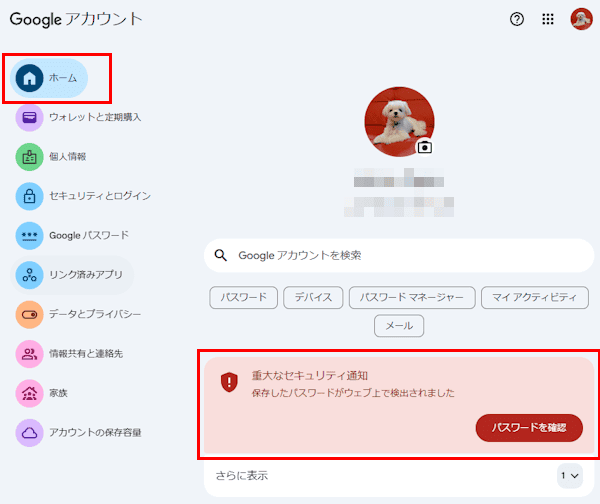
Task: Click the camera icon on profile photo
Action: click(424, 147)
